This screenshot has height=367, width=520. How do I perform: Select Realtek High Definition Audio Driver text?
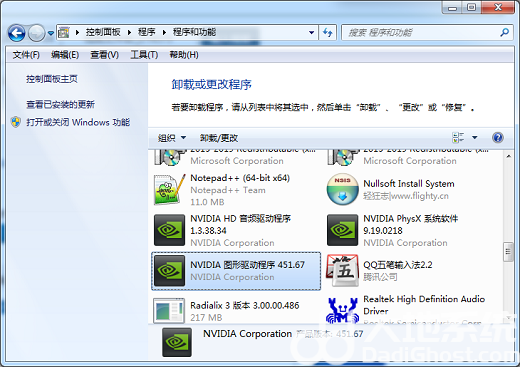[424, 305]
